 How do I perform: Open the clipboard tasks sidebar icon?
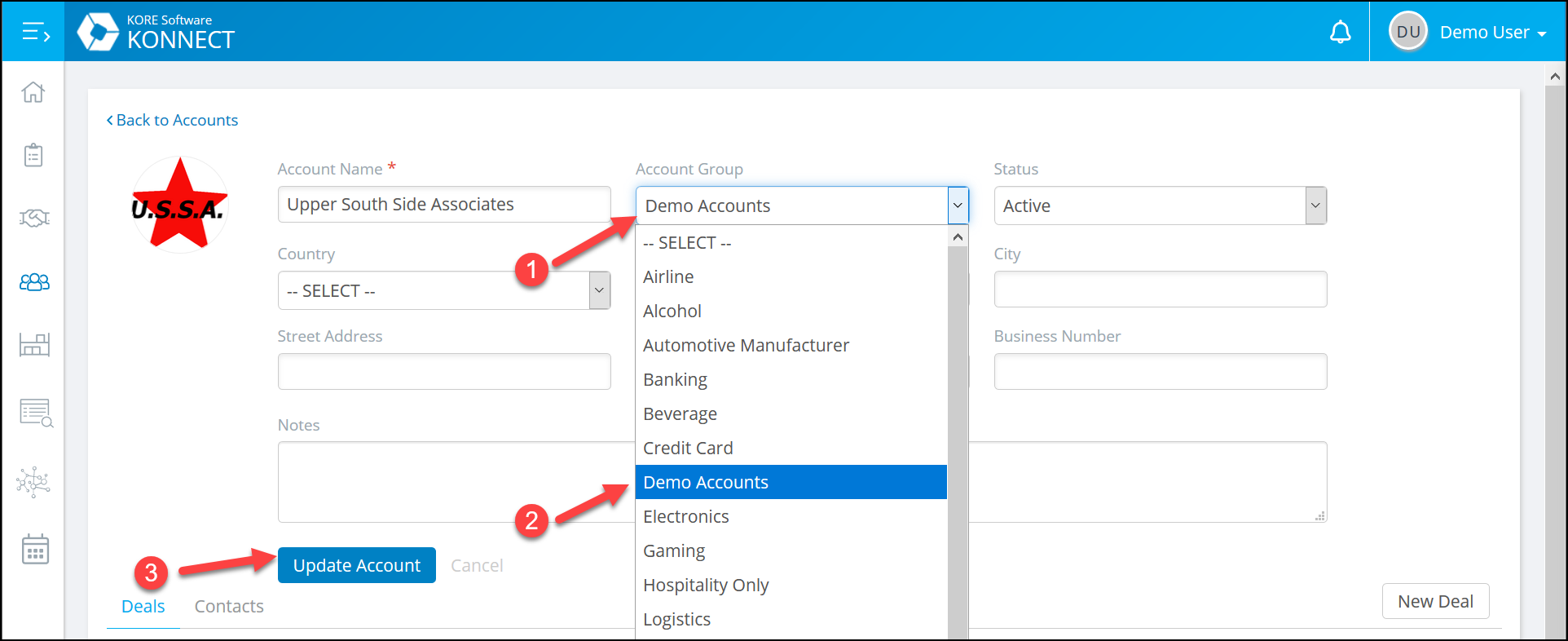(x=33, y=155)
